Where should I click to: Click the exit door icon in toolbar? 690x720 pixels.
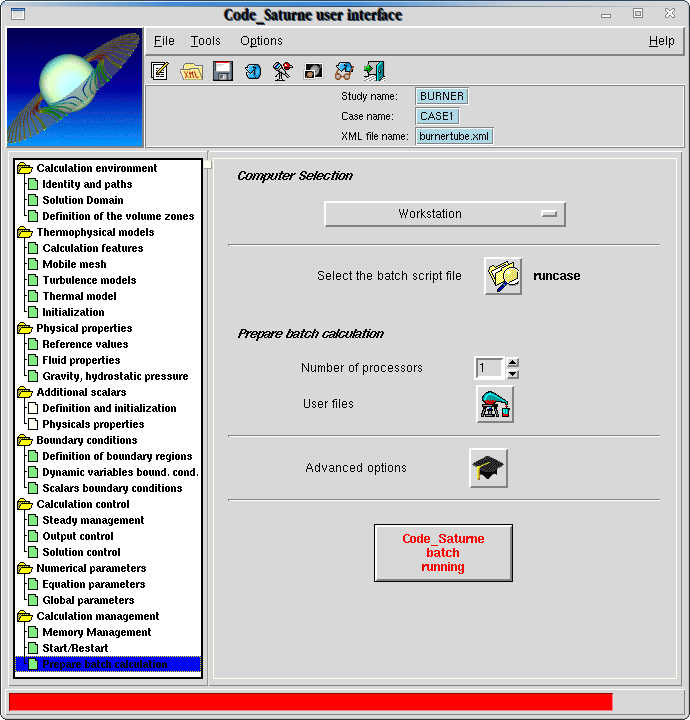(x=374, y=71)
